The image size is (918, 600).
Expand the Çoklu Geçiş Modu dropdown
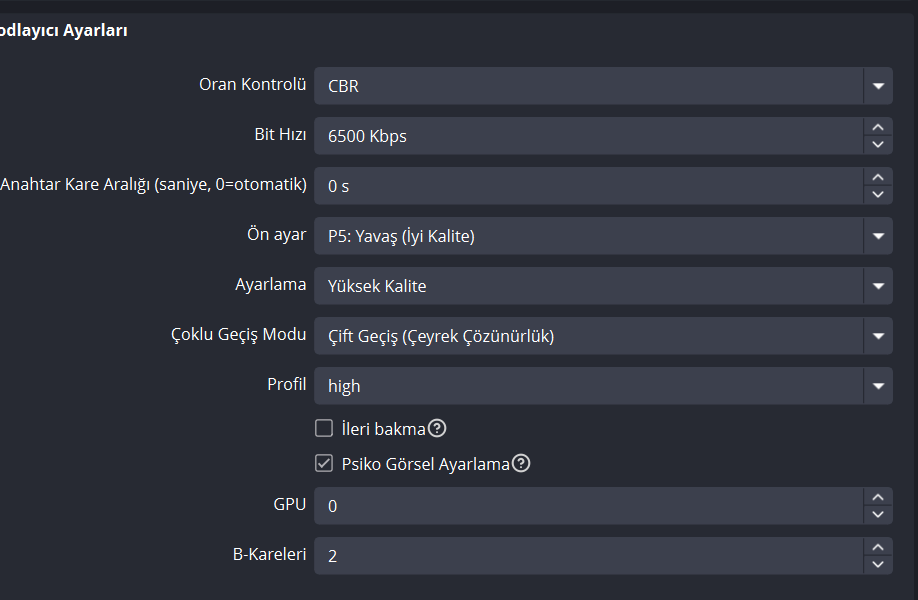[x=878, y=336]
